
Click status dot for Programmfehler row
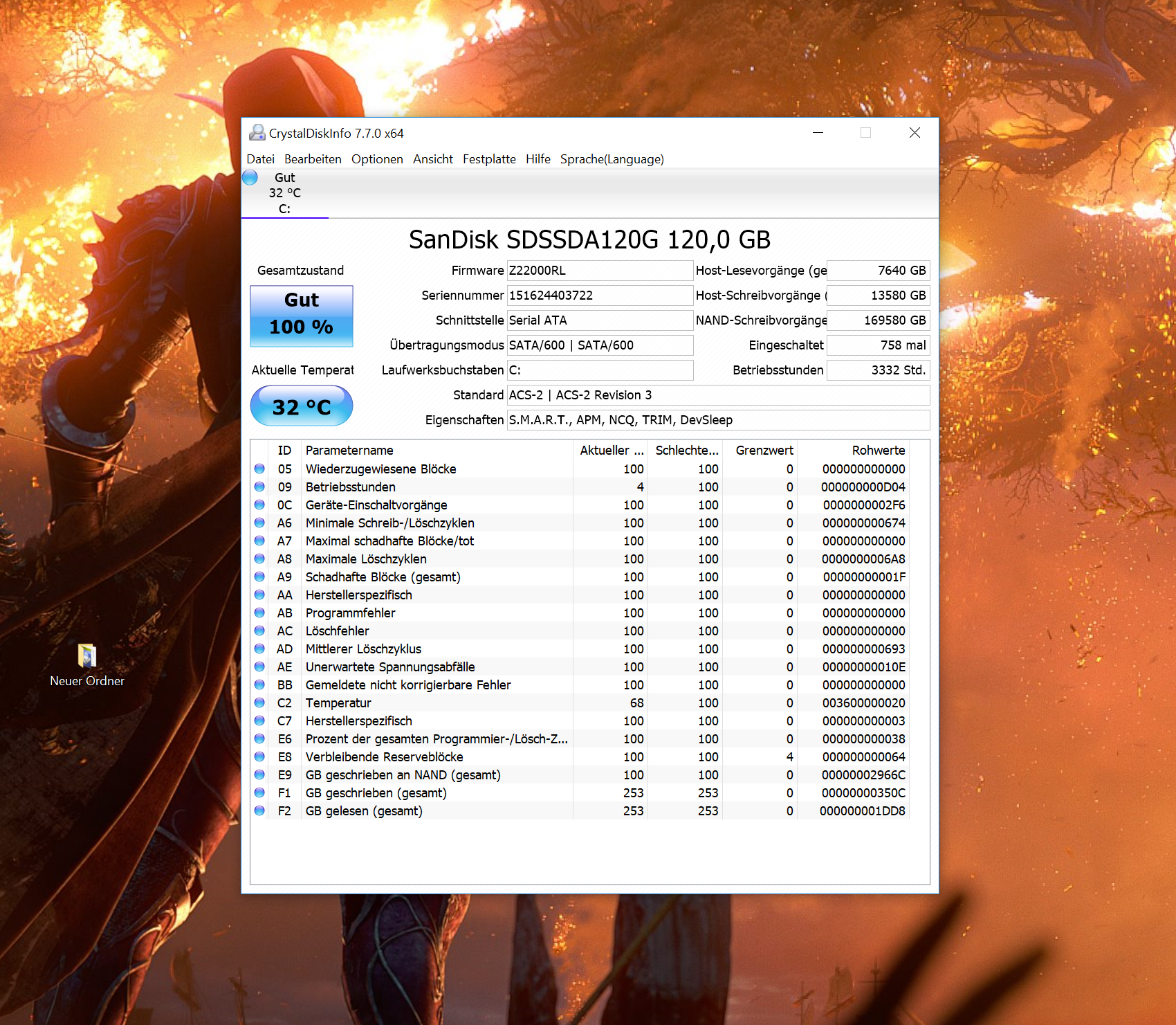pos(259,613)
